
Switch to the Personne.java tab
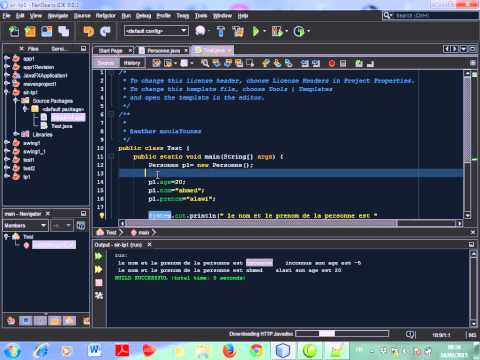click(x=163, y=51)
